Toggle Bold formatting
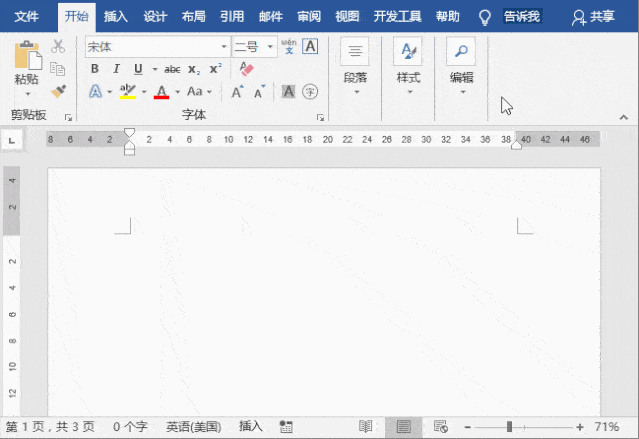This screenshot has width=639, height=439. click(x=95, y=69)
